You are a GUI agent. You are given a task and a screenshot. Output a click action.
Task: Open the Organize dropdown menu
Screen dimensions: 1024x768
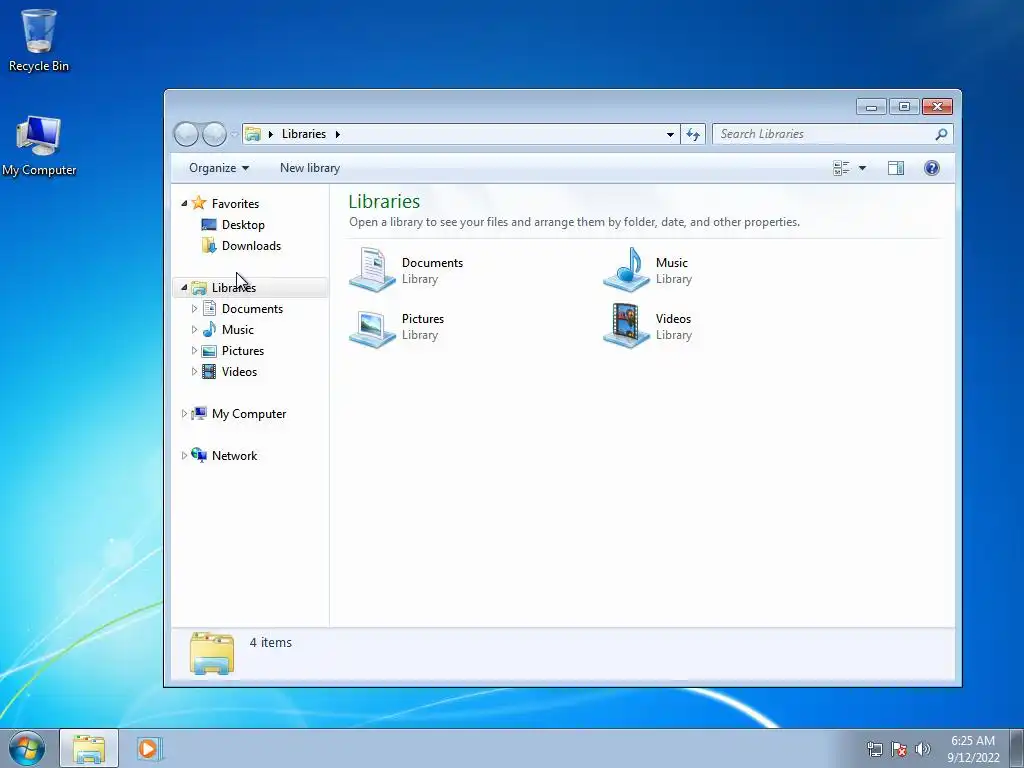(219, 168)
